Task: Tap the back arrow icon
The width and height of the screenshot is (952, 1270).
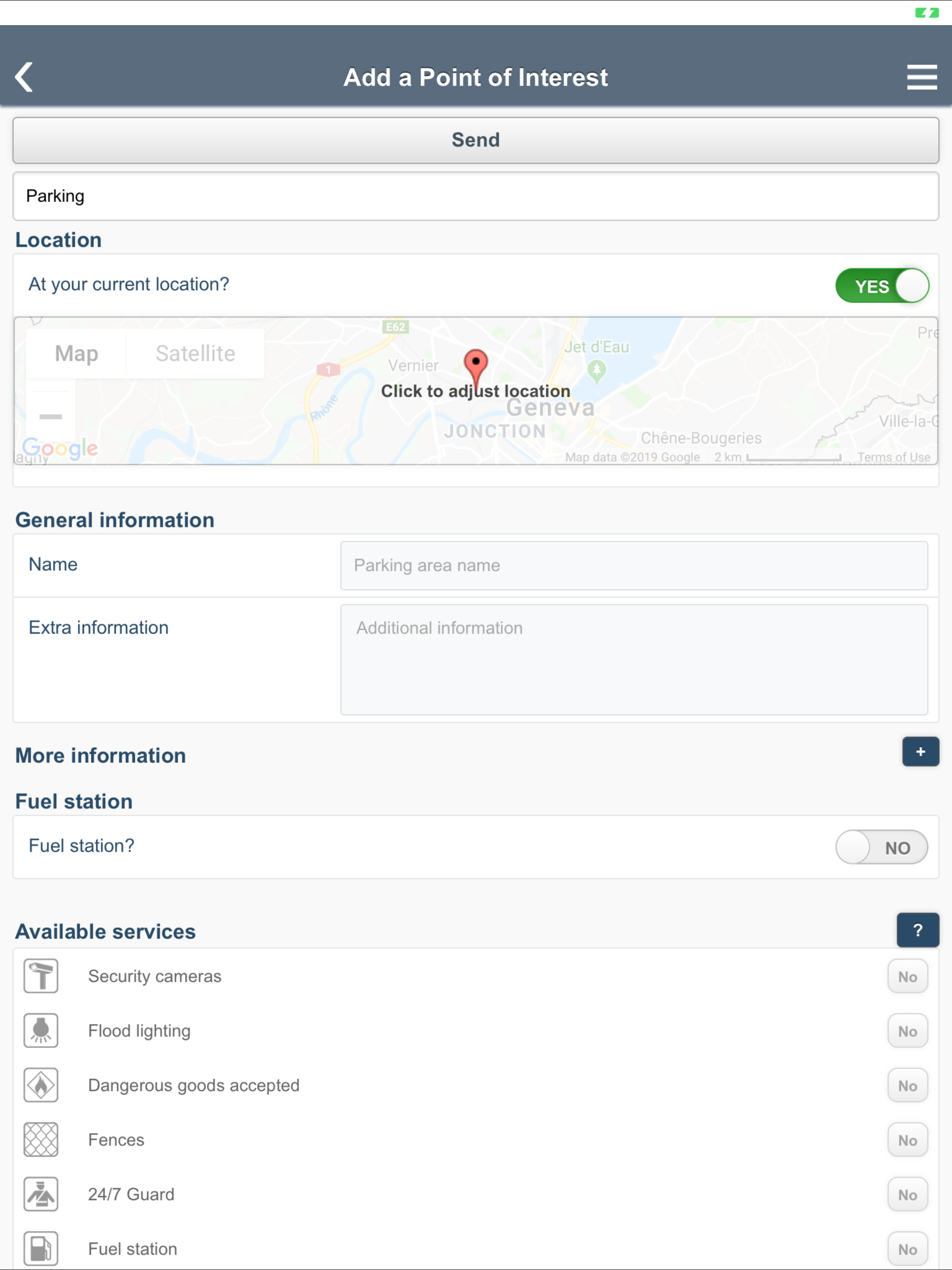Action: [x=24, y=77]
